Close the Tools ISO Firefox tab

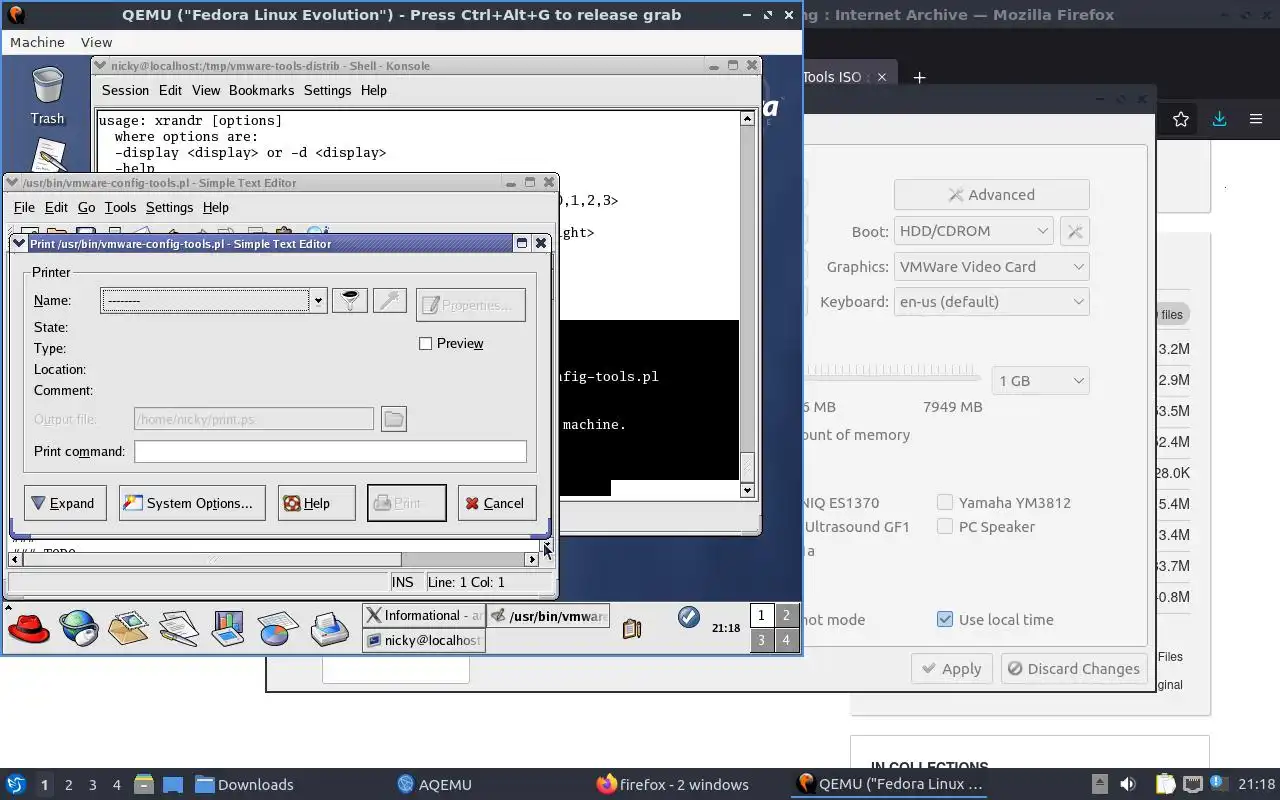click(882, 77)
